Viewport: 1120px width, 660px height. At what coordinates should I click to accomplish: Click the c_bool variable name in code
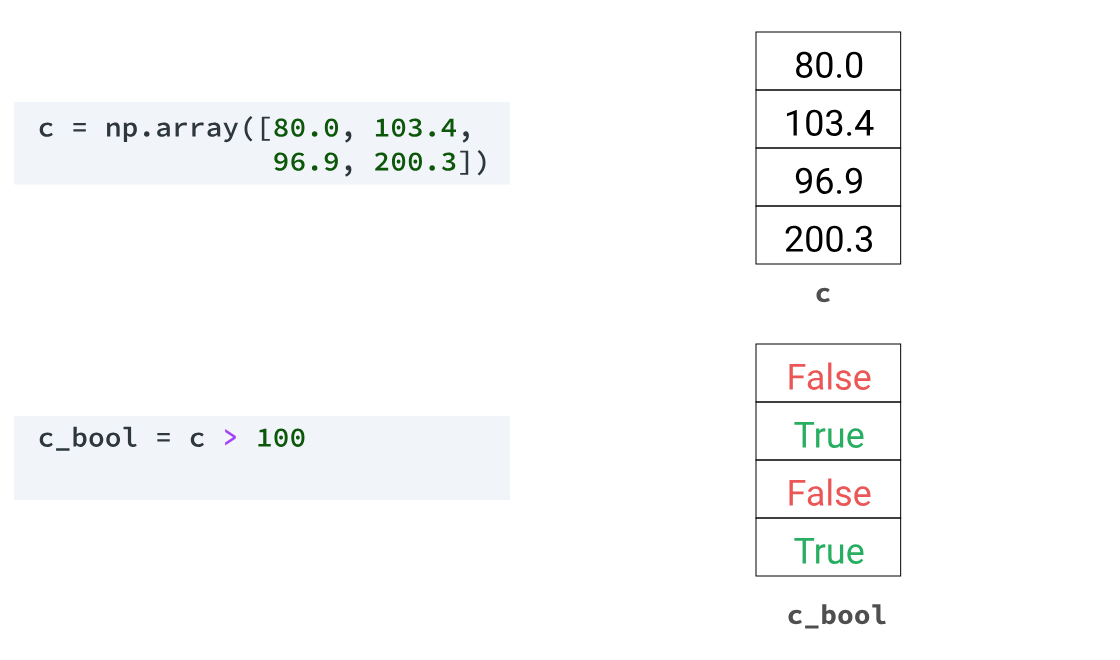[x=88, y=439]
